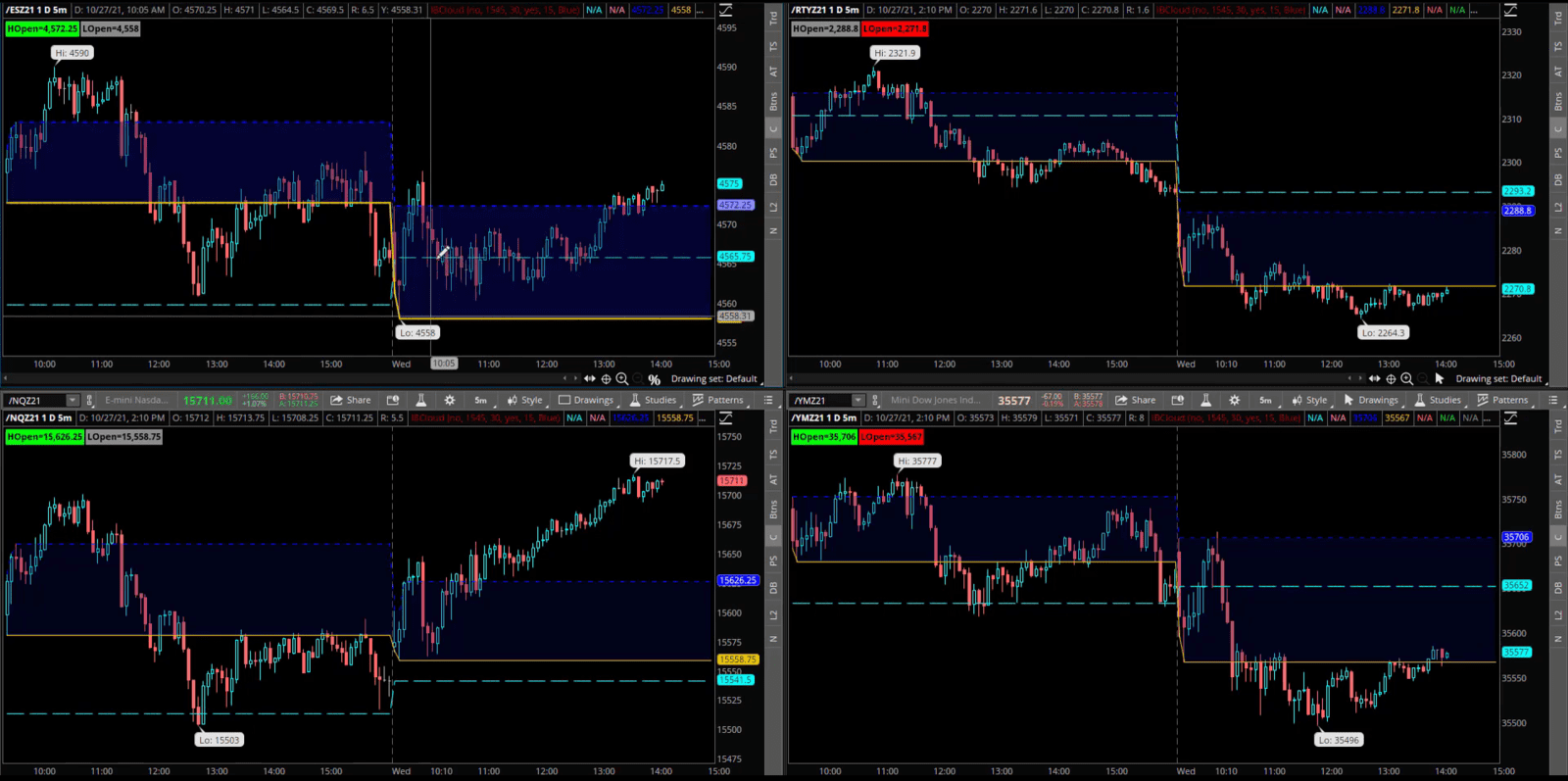Open the Studies menu on /NQZ21 chart
This screenshot has width=1568, height=781.
point(653,400)
